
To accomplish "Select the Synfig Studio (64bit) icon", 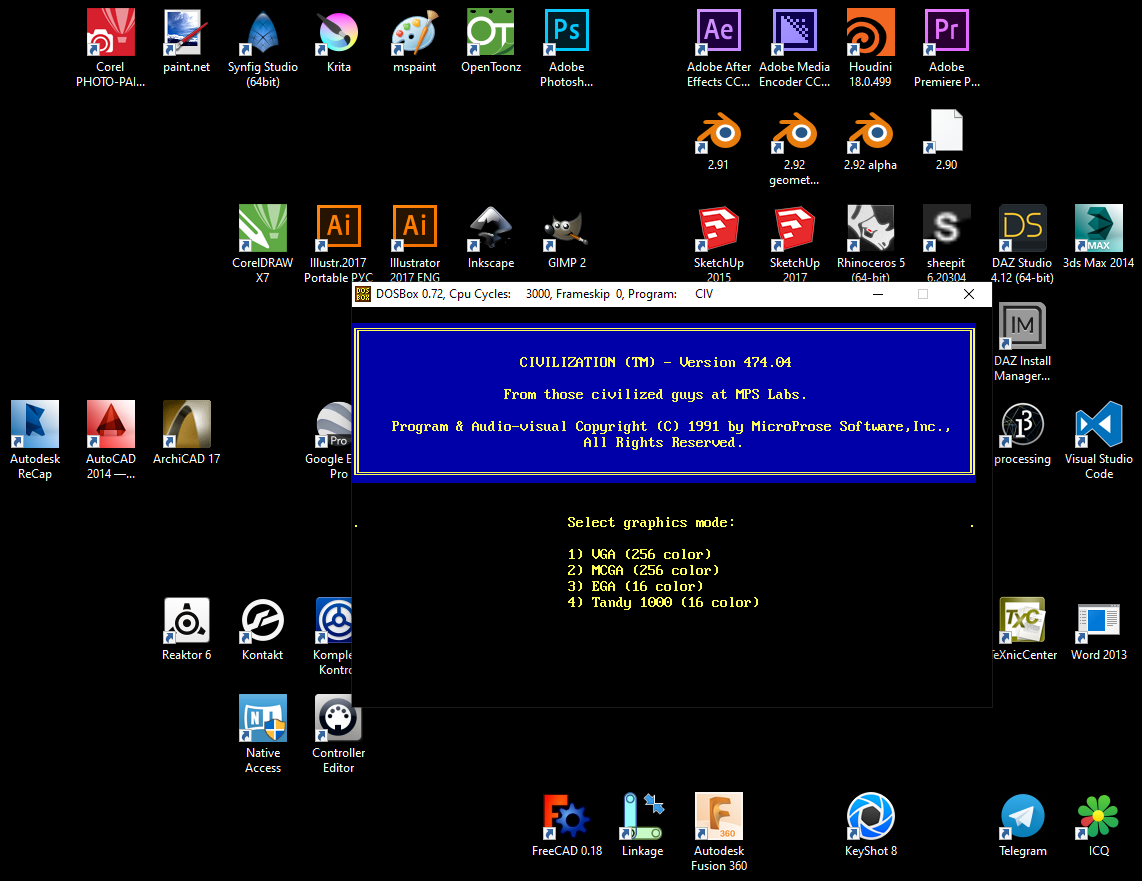I will [263, 33].
